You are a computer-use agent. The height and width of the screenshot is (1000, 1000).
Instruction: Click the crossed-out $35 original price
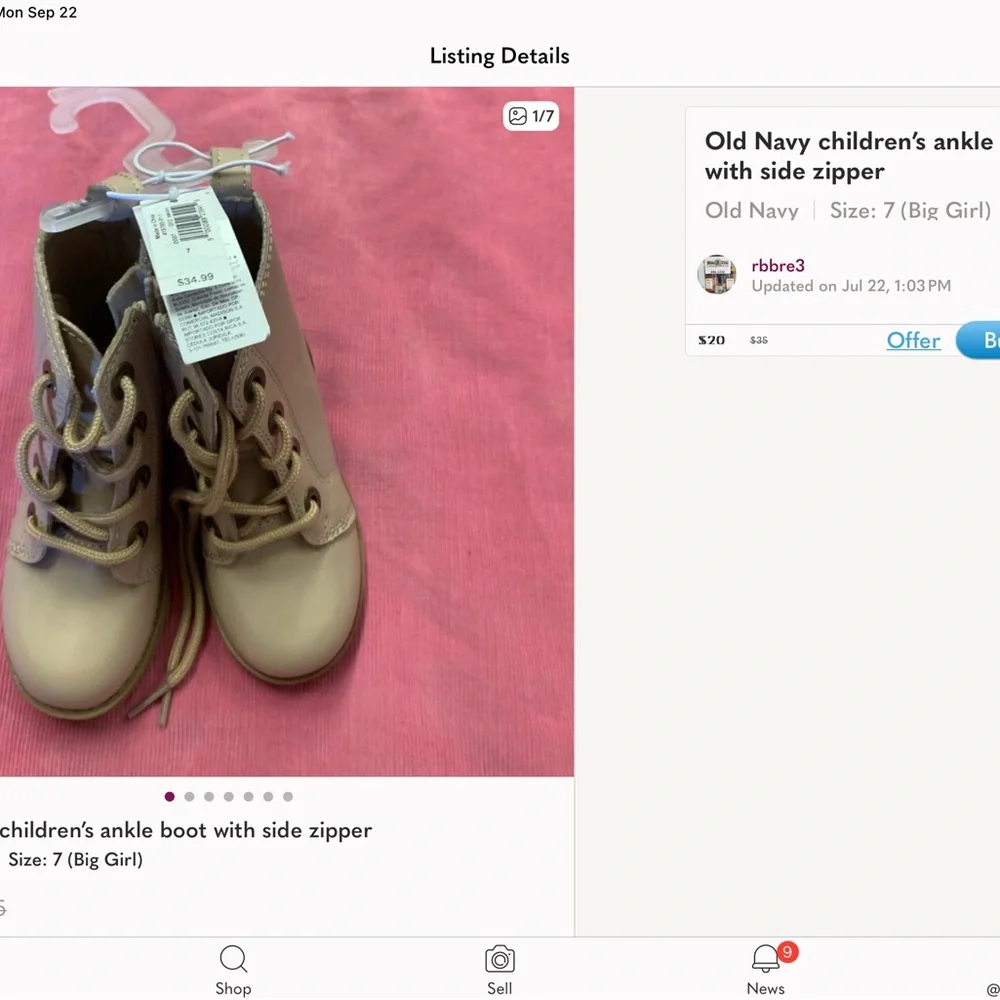pyautogui.click(x=759, y=340)
